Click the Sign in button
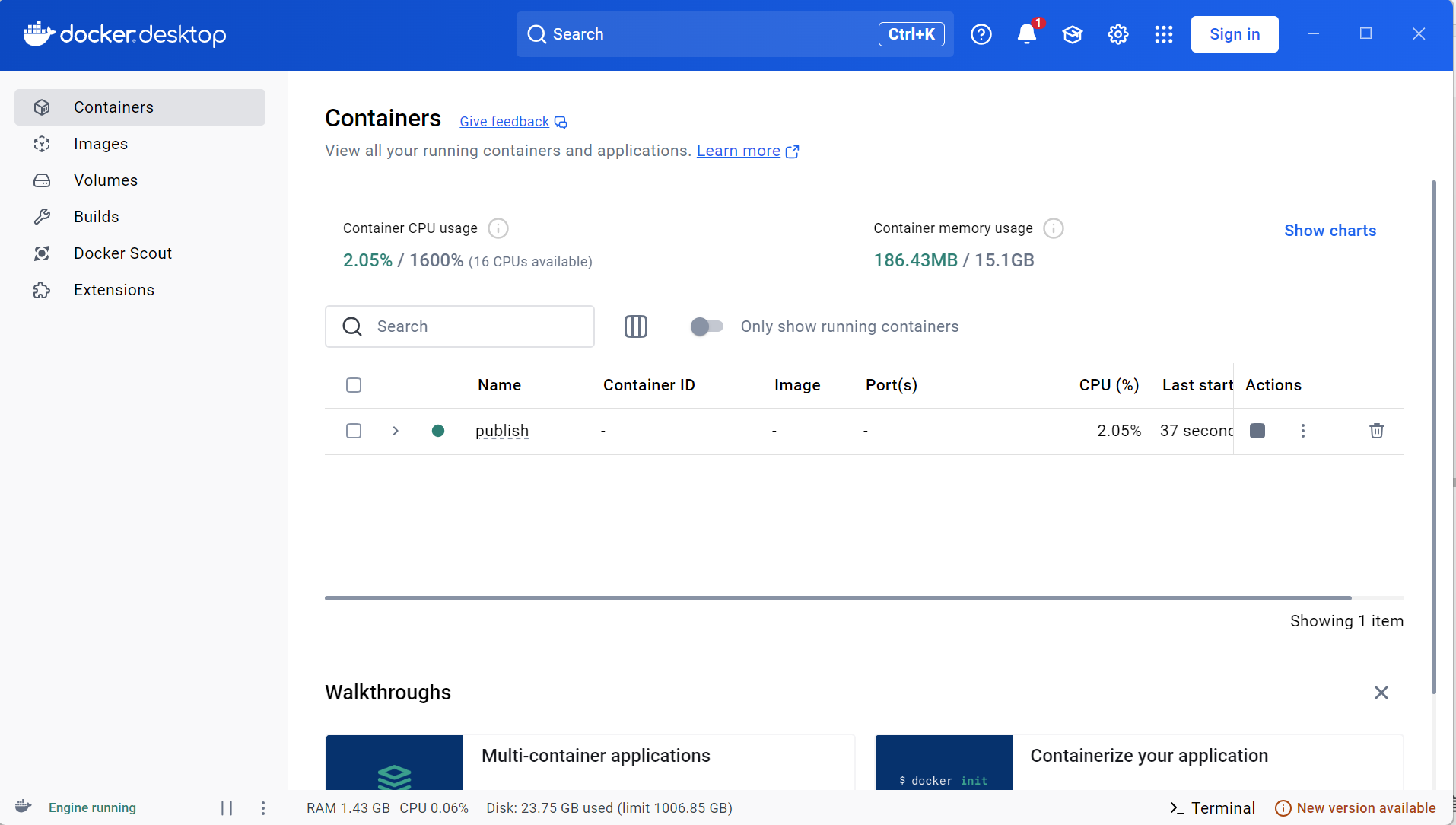Screen dimensions: 1456x825 click(1235, 34)
